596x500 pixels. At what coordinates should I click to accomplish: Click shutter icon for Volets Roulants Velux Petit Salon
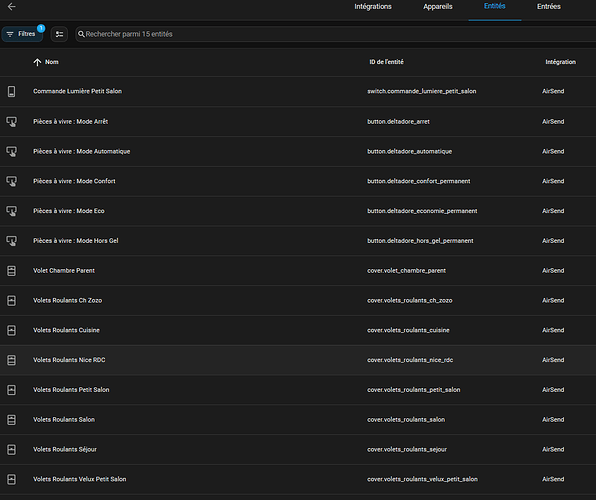(x=11, y=479)
